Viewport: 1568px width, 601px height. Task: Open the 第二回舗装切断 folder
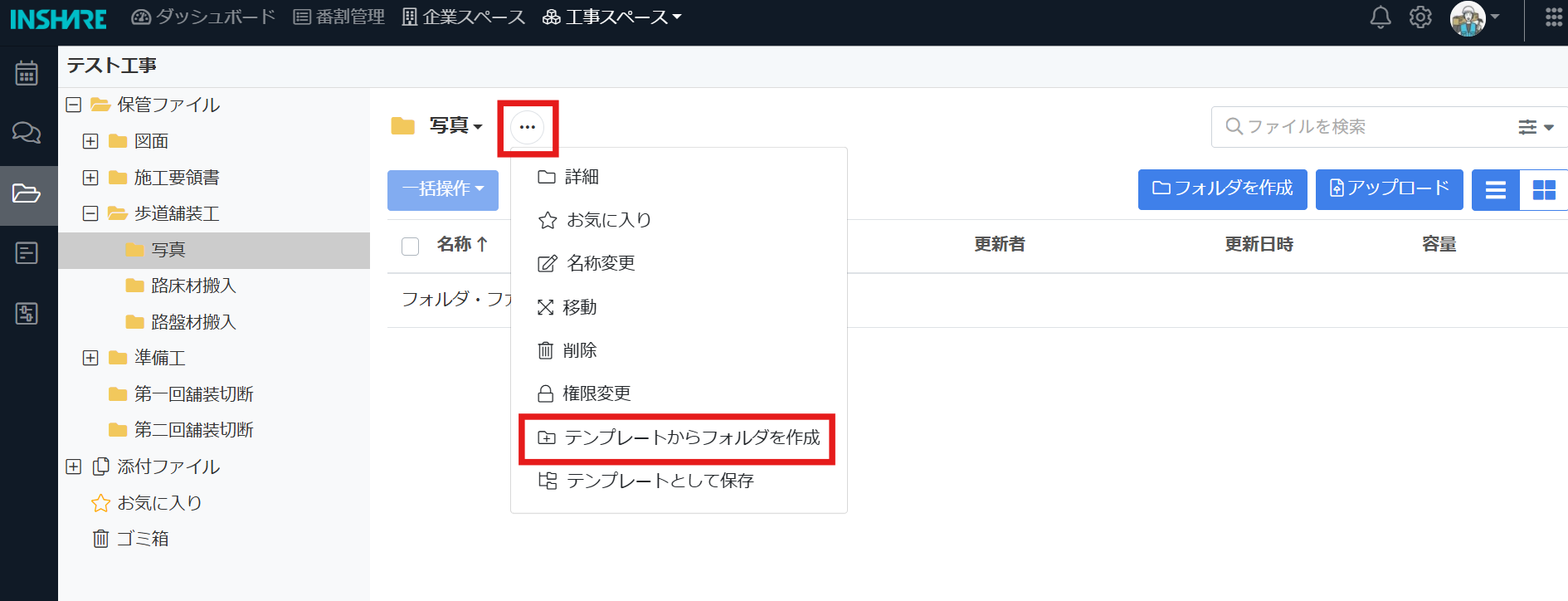coord(193,430)
